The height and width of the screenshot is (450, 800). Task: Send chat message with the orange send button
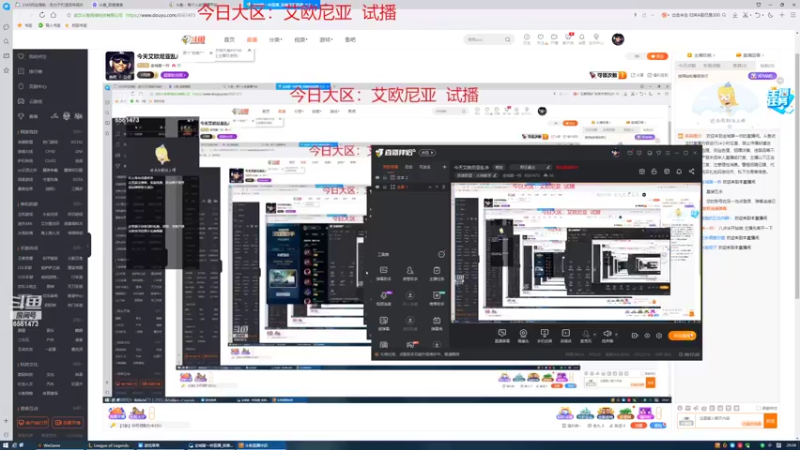(x=770, y=421)
